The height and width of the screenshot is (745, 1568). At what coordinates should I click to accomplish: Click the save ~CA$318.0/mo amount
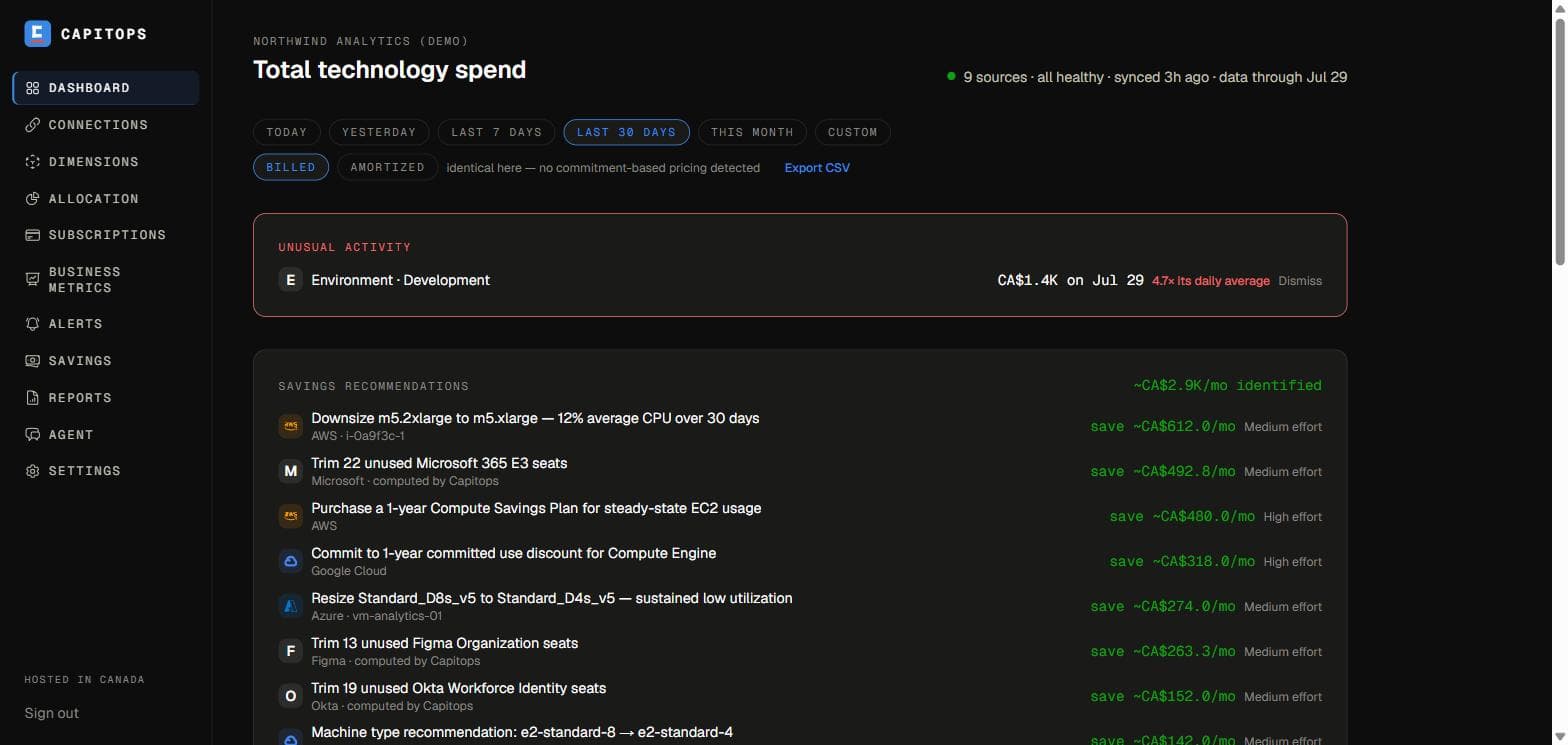[1182, 561]
